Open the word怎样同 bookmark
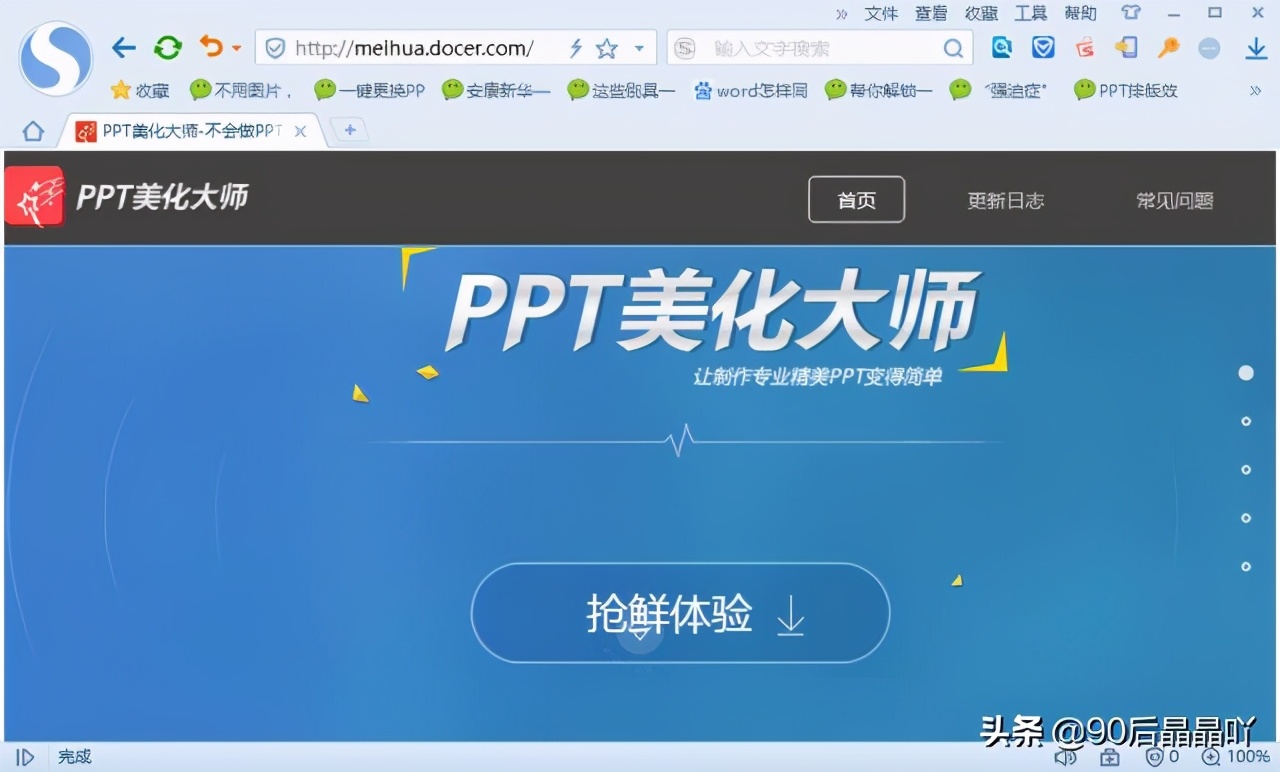 tap(750, 90)
